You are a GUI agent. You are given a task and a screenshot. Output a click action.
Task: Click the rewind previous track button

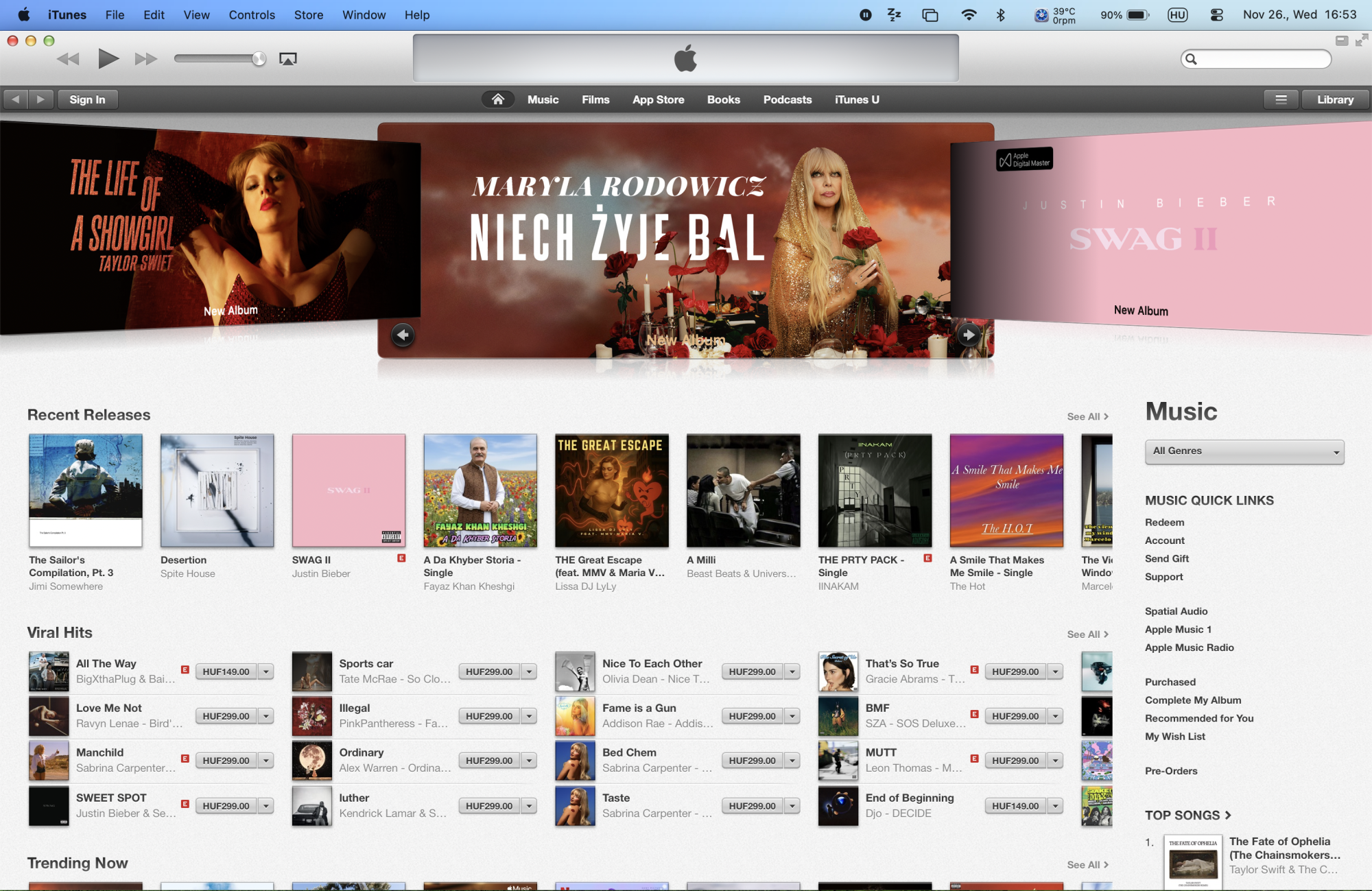(68, 59)
